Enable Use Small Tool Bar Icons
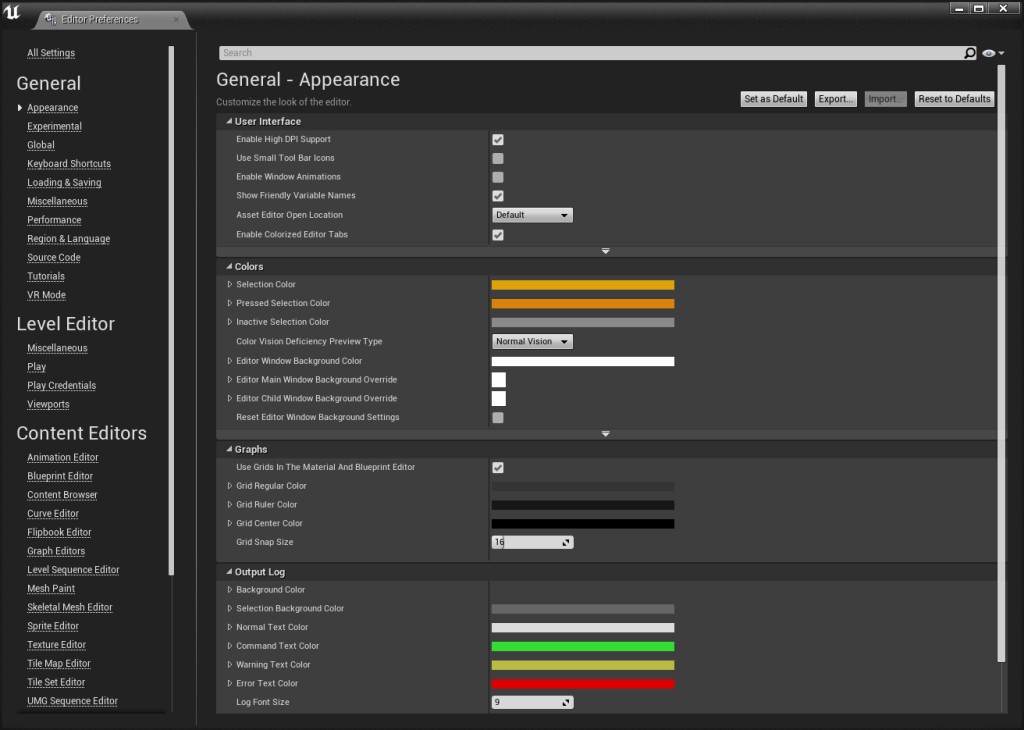Image resolution: width=1024 pixels, height=730 pixels. [498, 159]
